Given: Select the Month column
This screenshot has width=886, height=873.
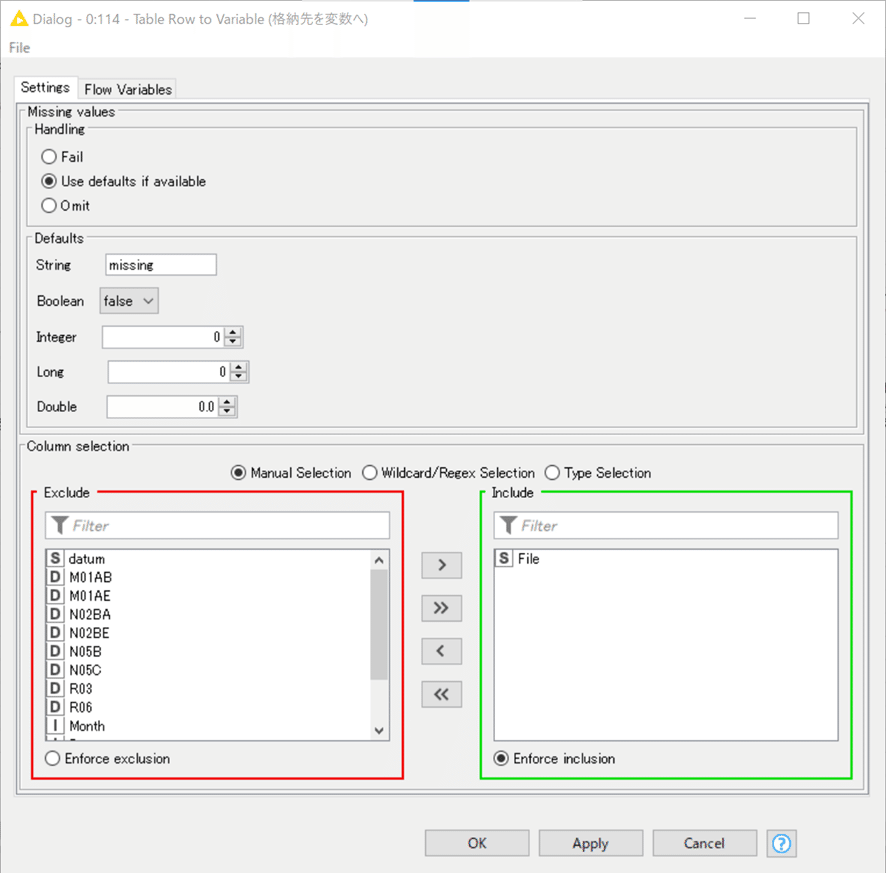Looking at the screenshot, I should (209, 726).
